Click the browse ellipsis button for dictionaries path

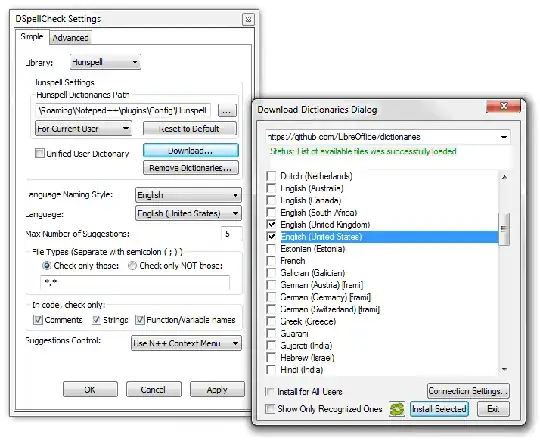[x=227, y=111]
